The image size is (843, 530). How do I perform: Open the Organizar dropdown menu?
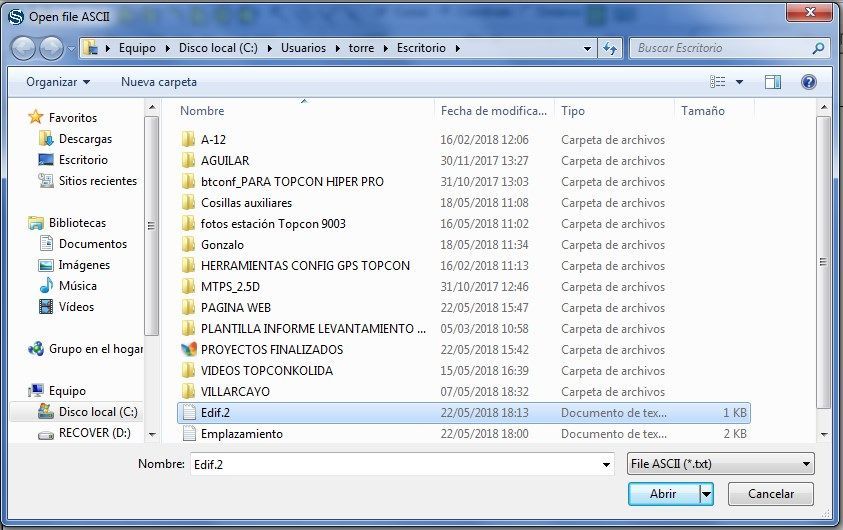pyautogui.click(x=58, y=82)
